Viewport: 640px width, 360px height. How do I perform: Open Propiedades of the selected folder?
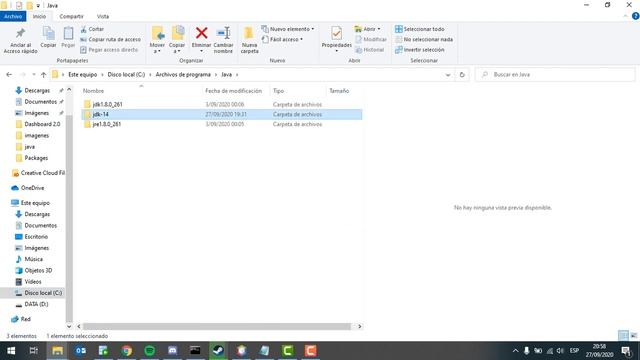(336, 39)
